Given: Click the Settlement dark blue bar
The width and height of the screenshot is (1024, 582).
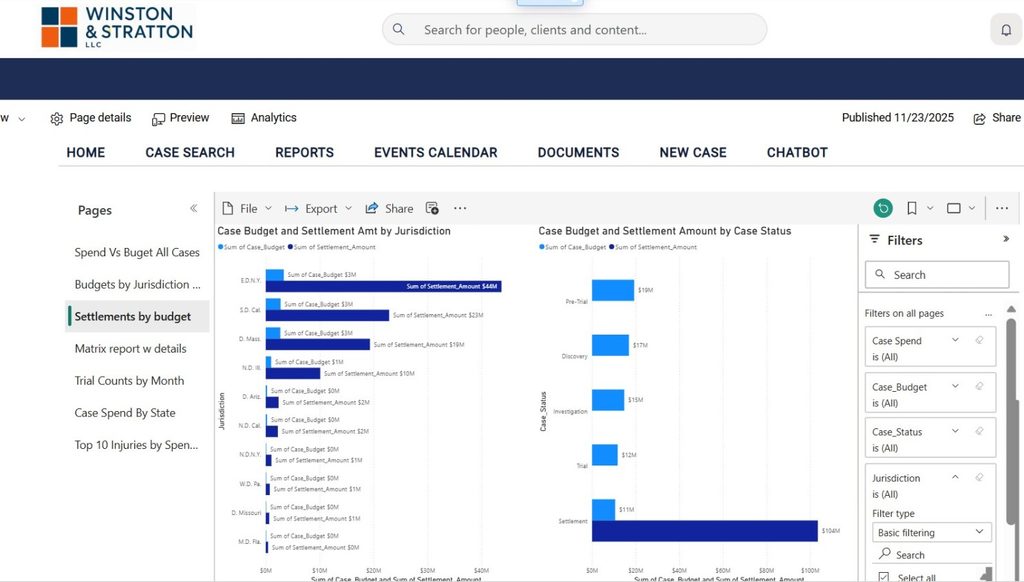Looking at the screenshot, I should pyautogui.click(x=705, y=531).
